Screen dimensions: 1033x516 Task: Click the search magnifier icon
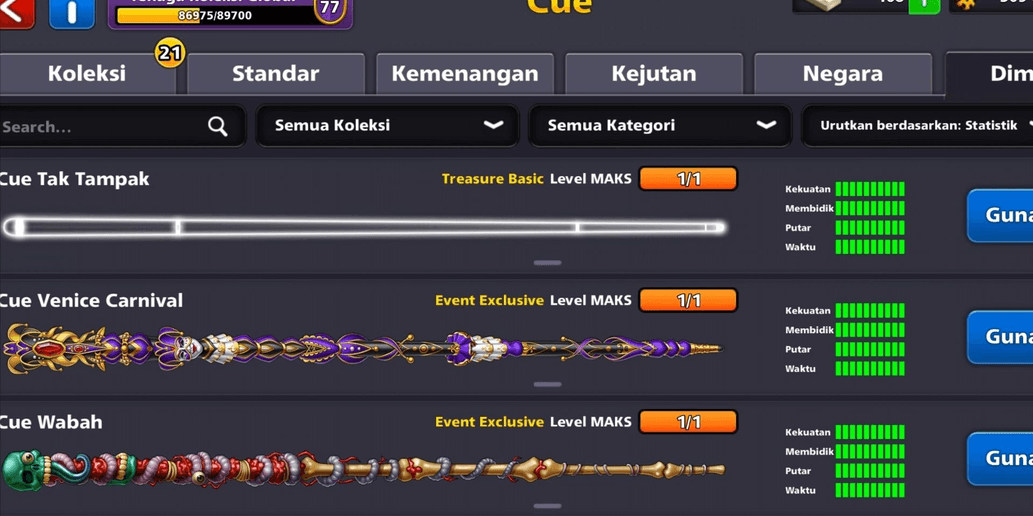point(217,126)
